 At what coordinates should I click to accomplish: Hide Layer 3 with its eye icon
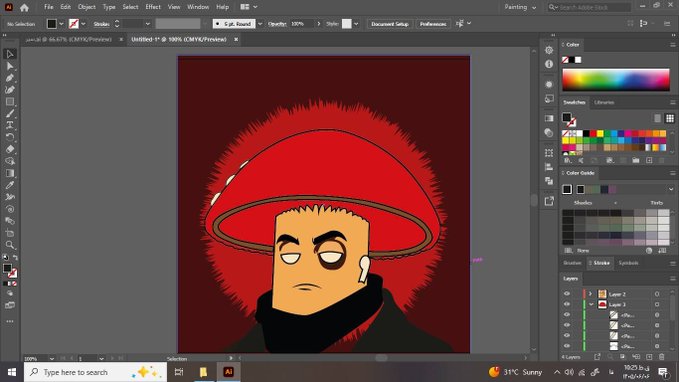(567, 304)
